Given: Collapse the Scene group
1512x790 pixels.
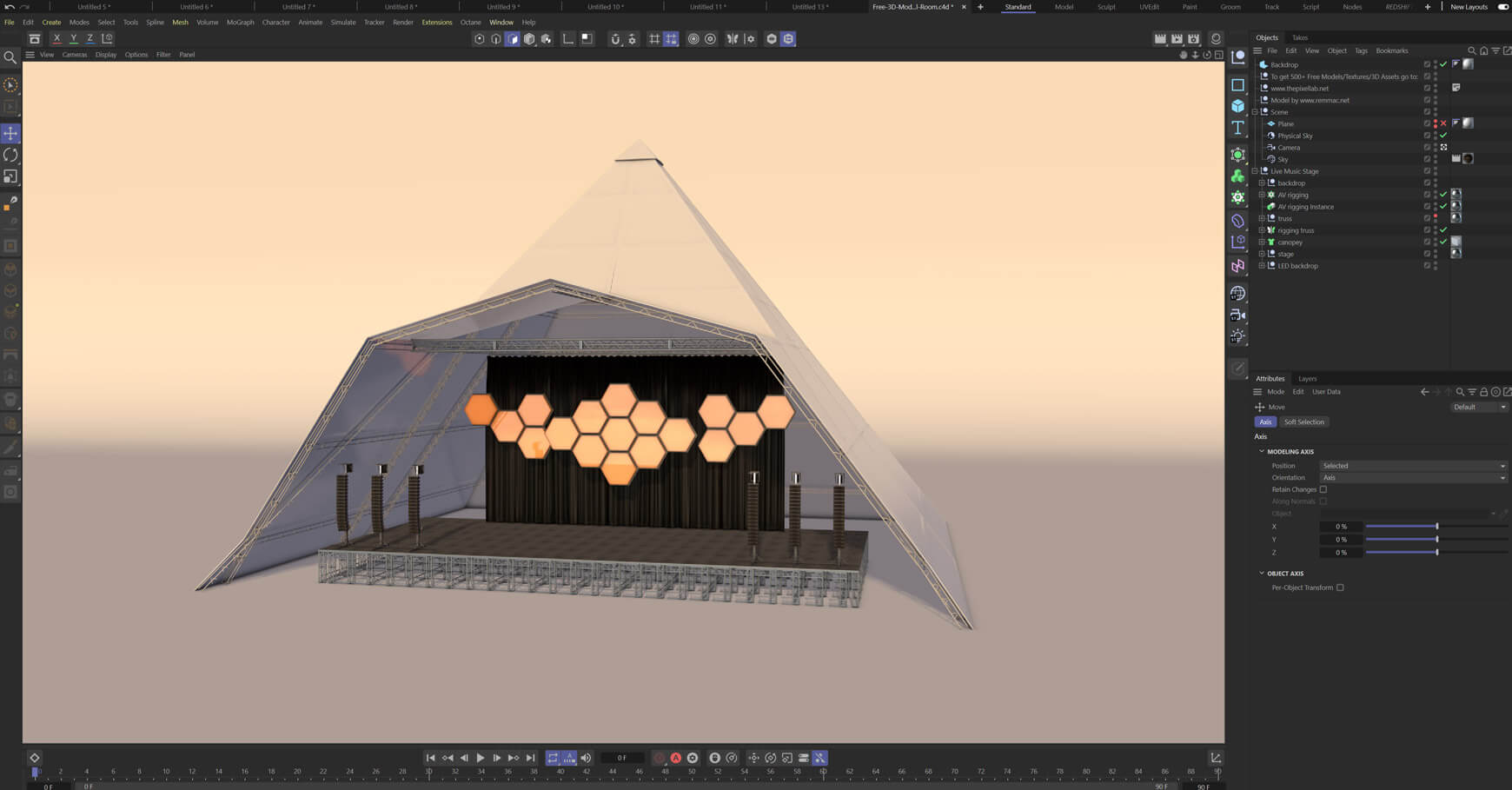Looking at the screenshot, I should [x=1255, y=112].
